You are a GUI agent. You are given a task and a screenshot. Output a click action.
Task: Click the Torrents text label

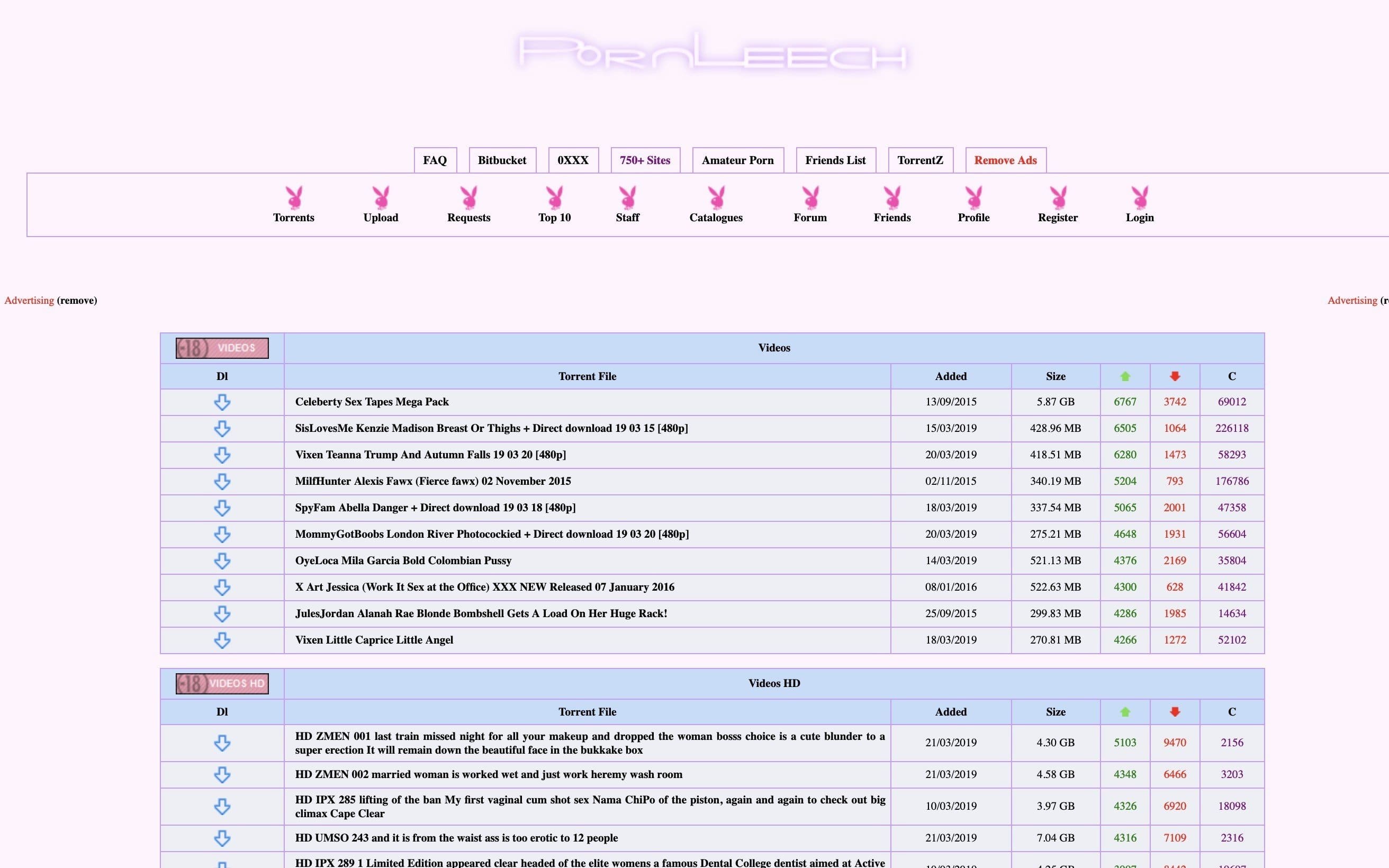pyautogui.click(x=294, y=218)
